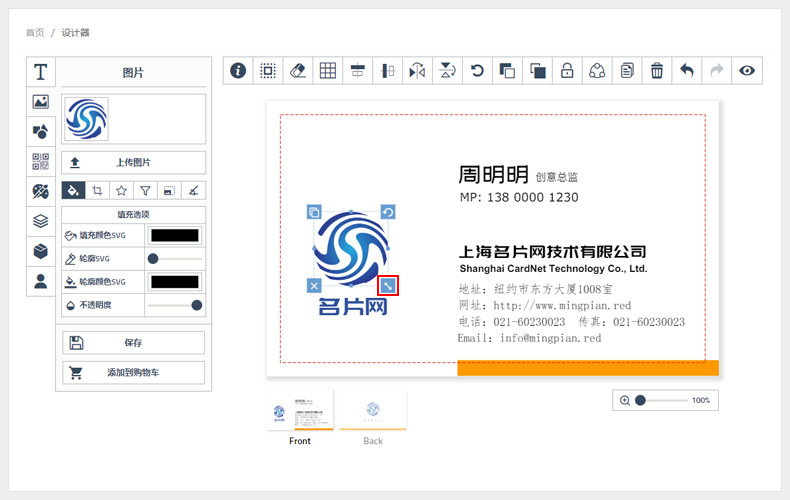Open the 填充颜色SVG black swatch
Viewport: 790px width, 500px height.
coord(175,235)
